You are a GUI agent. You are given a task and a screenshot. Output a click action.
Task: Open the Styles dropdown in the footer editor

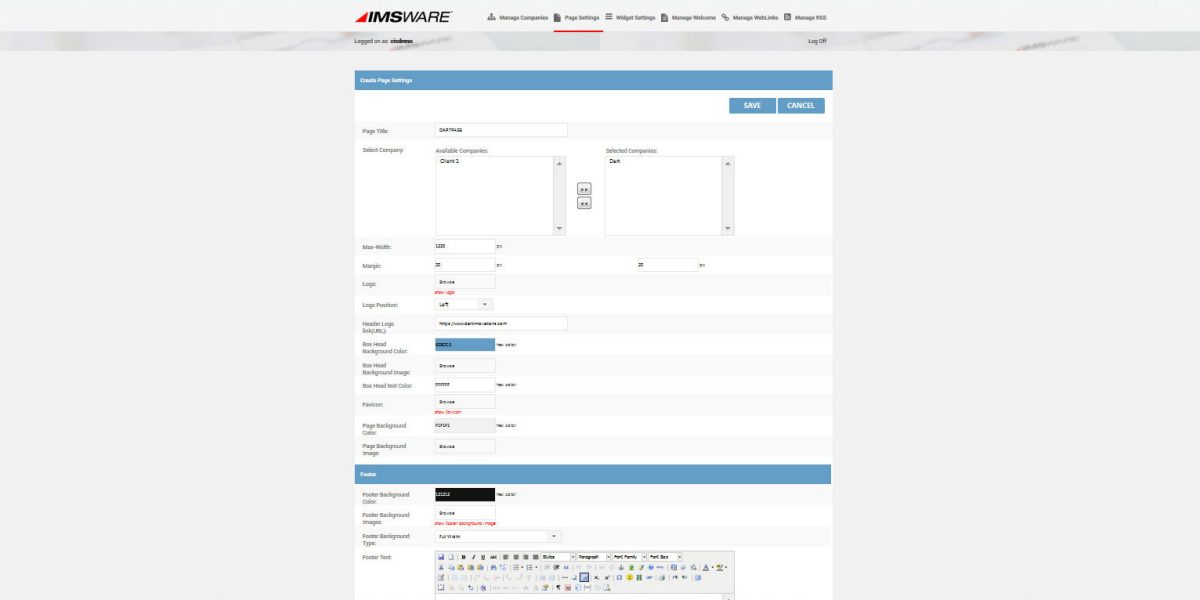point(555,556)
